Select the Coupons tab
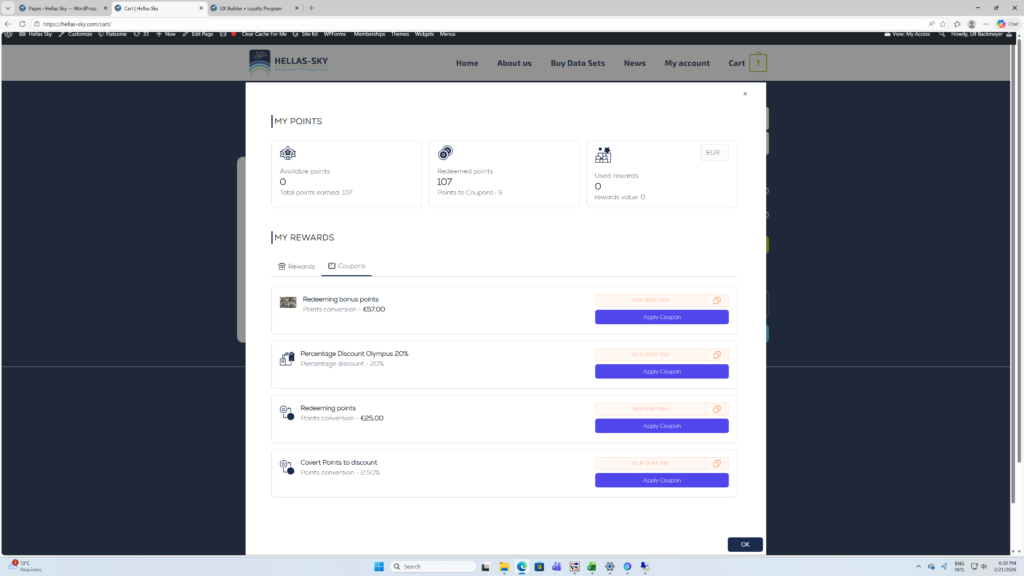The width and height of the screenshot is (1024, 576). point(346,266)
